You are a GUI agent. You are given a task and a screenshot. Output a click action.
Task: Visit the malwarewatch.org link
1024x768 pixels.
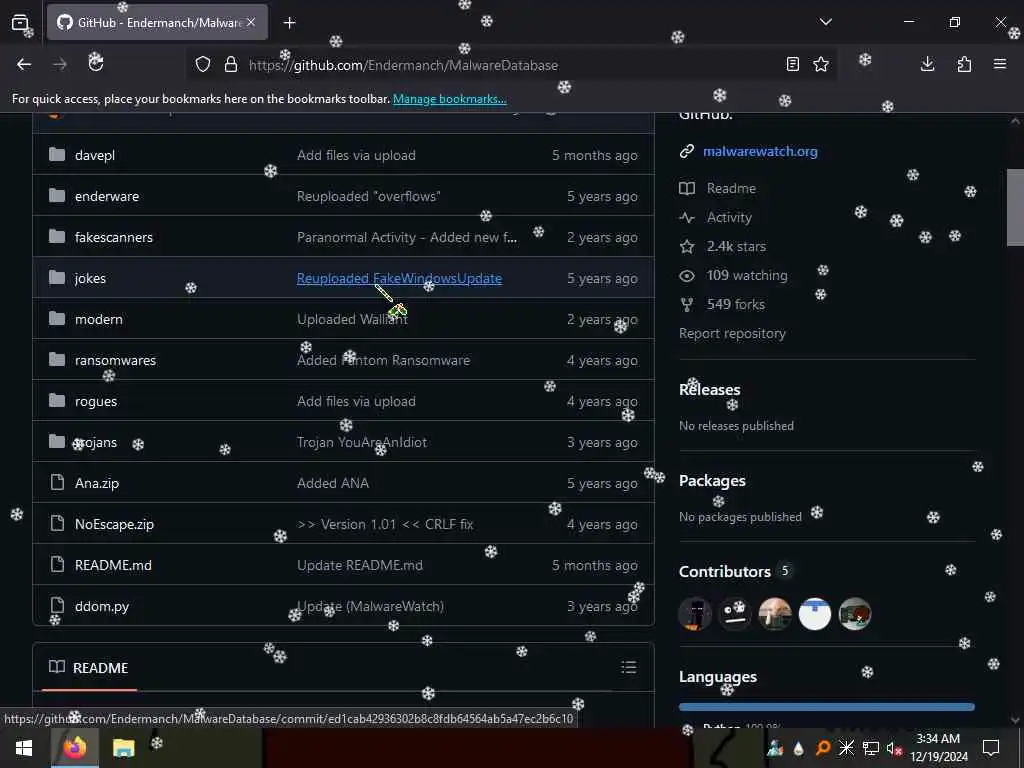pos(760,152)
